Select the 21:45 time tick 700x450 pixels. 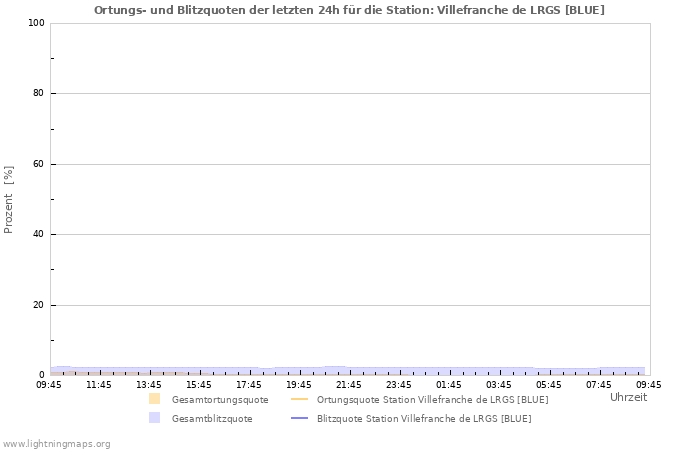coord(349,384)
